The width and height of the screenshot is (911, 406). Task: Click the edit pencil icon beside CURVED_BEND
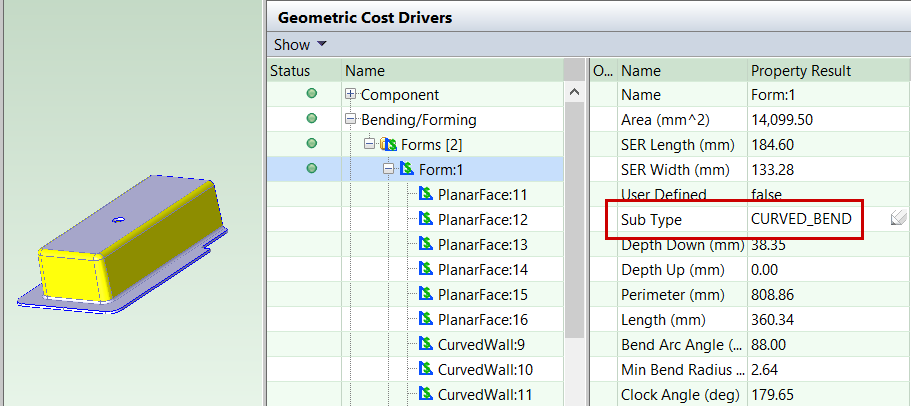[897, 219]
